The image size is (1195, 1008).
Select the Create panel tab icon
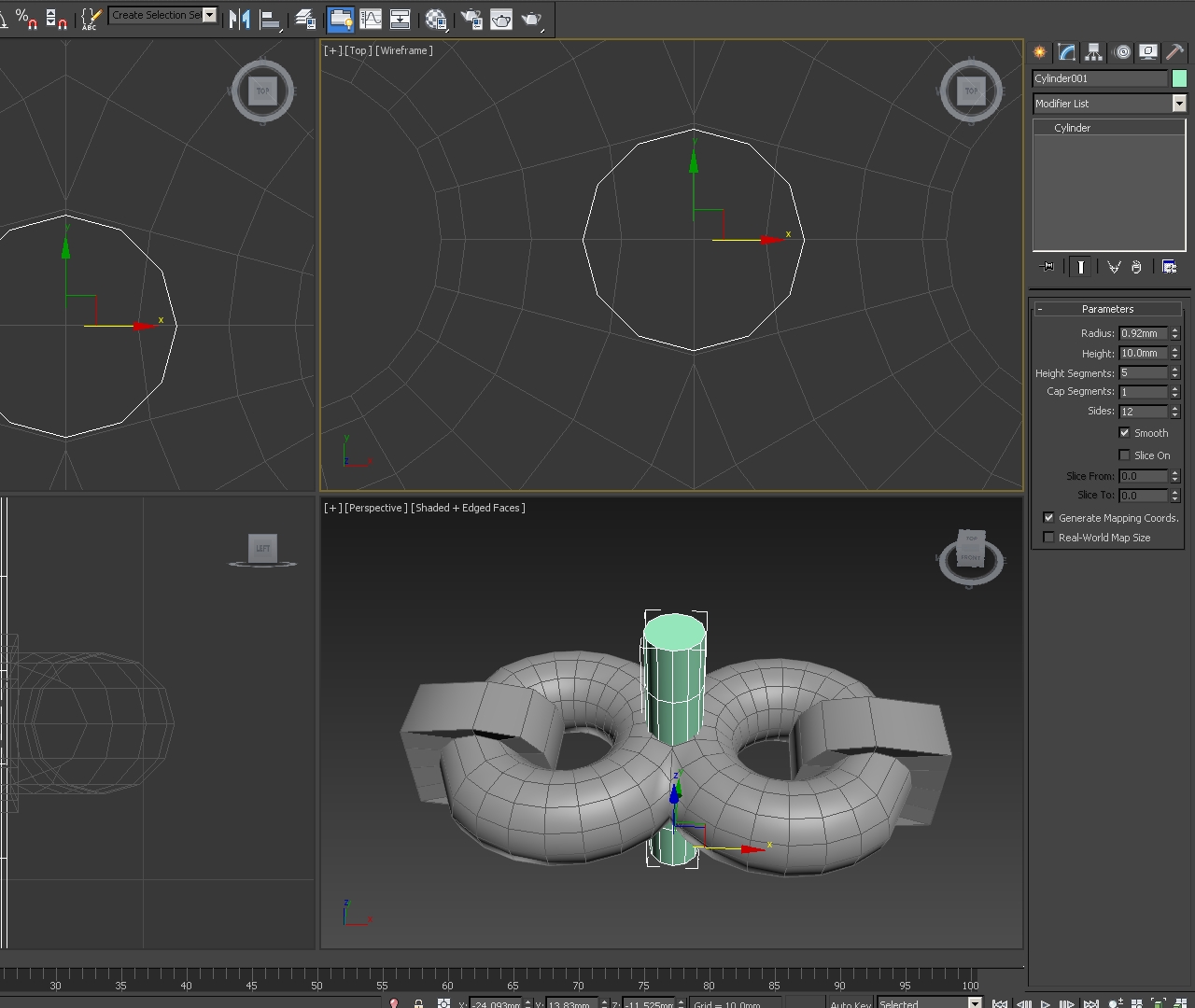[1038, 52]
